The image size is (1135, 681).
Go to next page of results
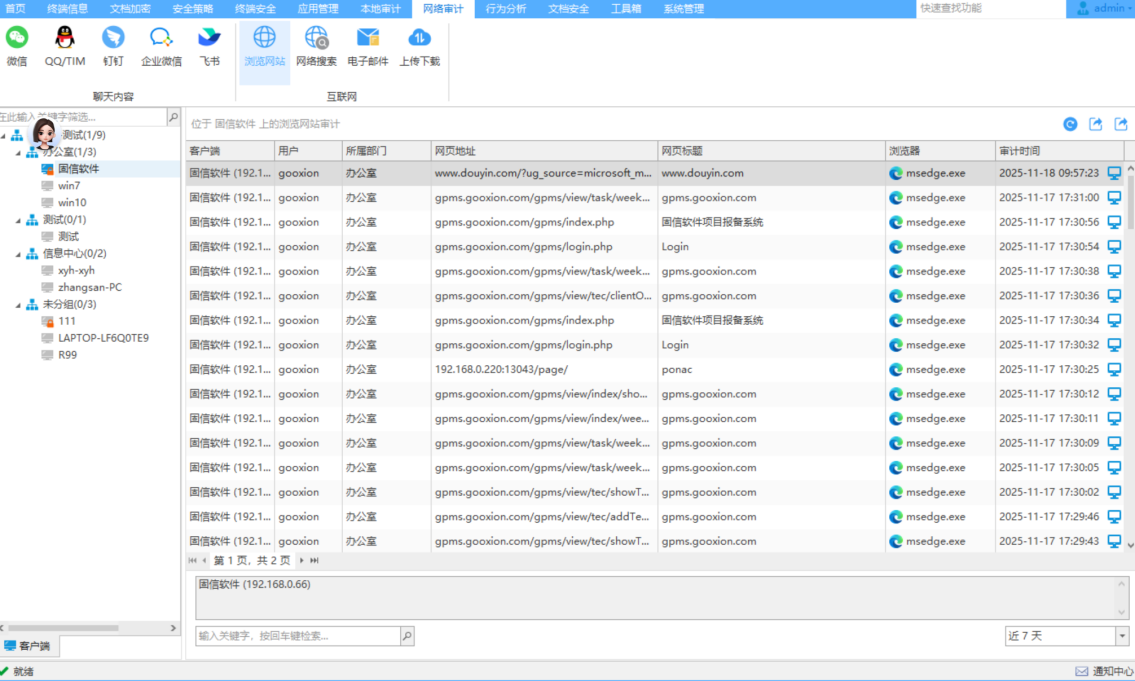point(302,561)
